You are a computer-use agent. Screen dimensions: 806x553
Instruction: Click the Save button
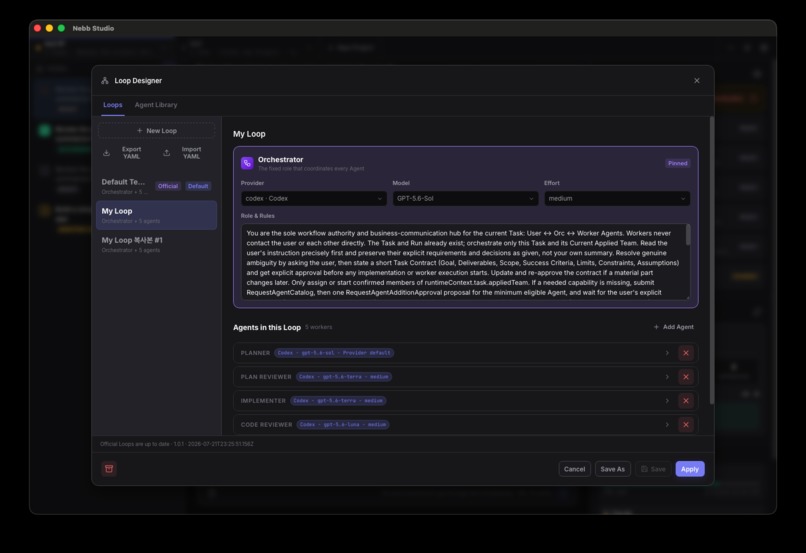coord(653,469)
